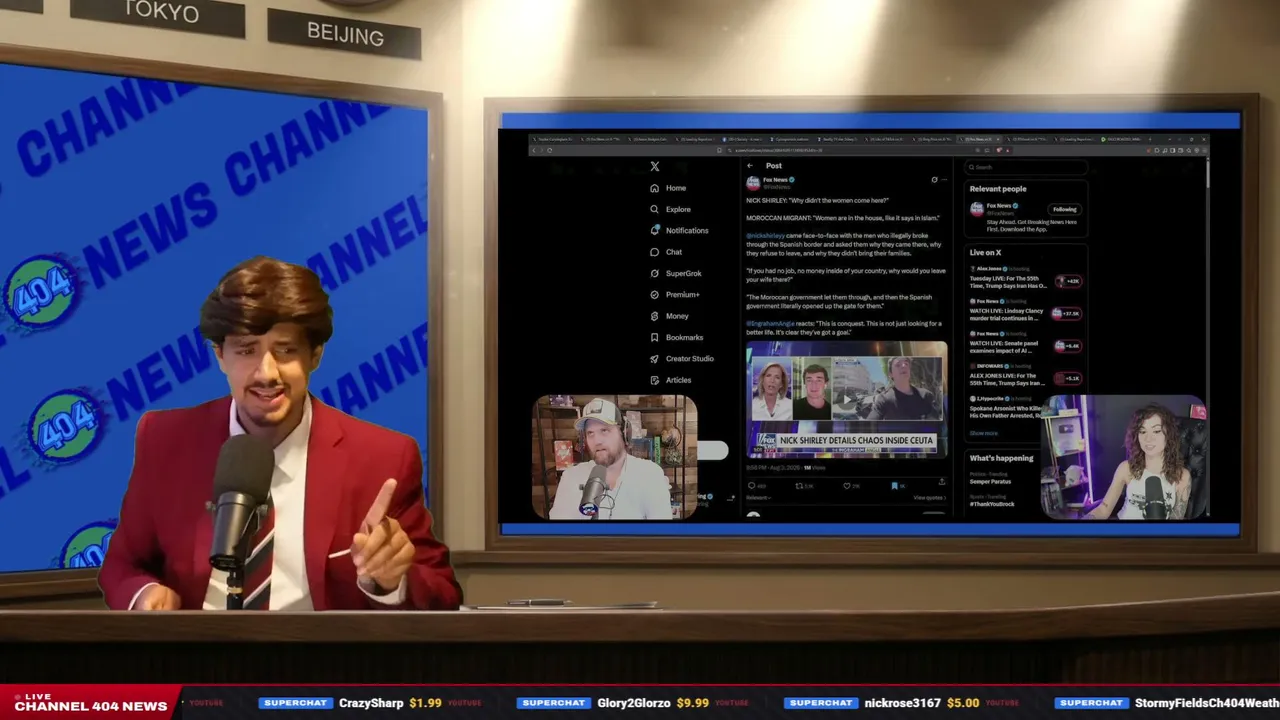The width and height of the screenshot is (1280, 720).
Task: Open the Money icon in sidebar
Action: 654,316
